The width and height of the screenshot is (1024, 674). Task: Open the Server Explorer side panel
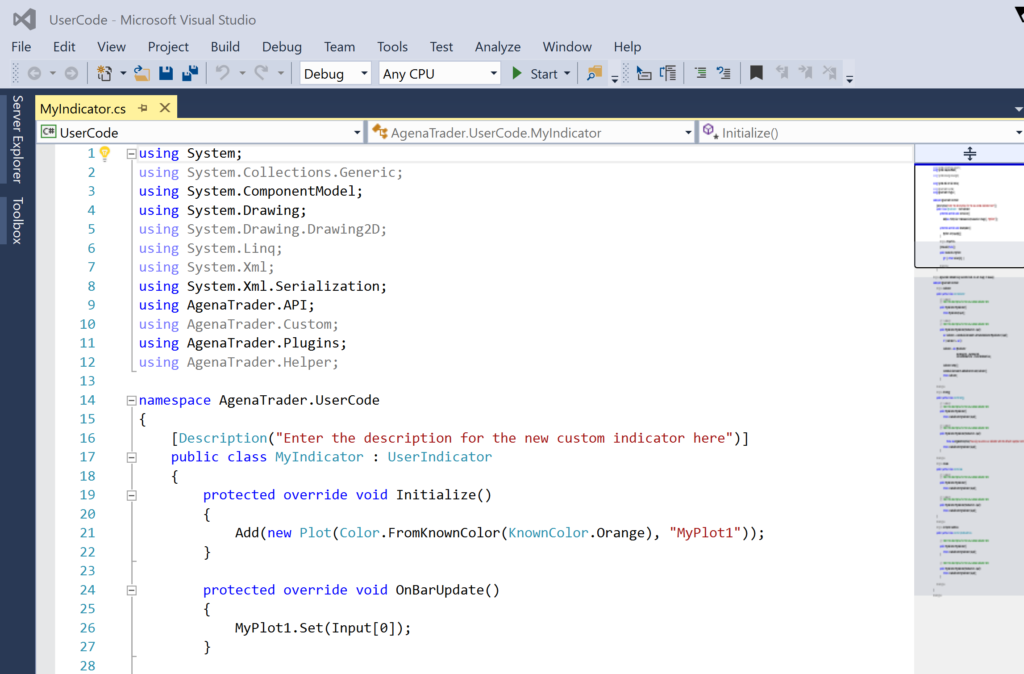17,139
